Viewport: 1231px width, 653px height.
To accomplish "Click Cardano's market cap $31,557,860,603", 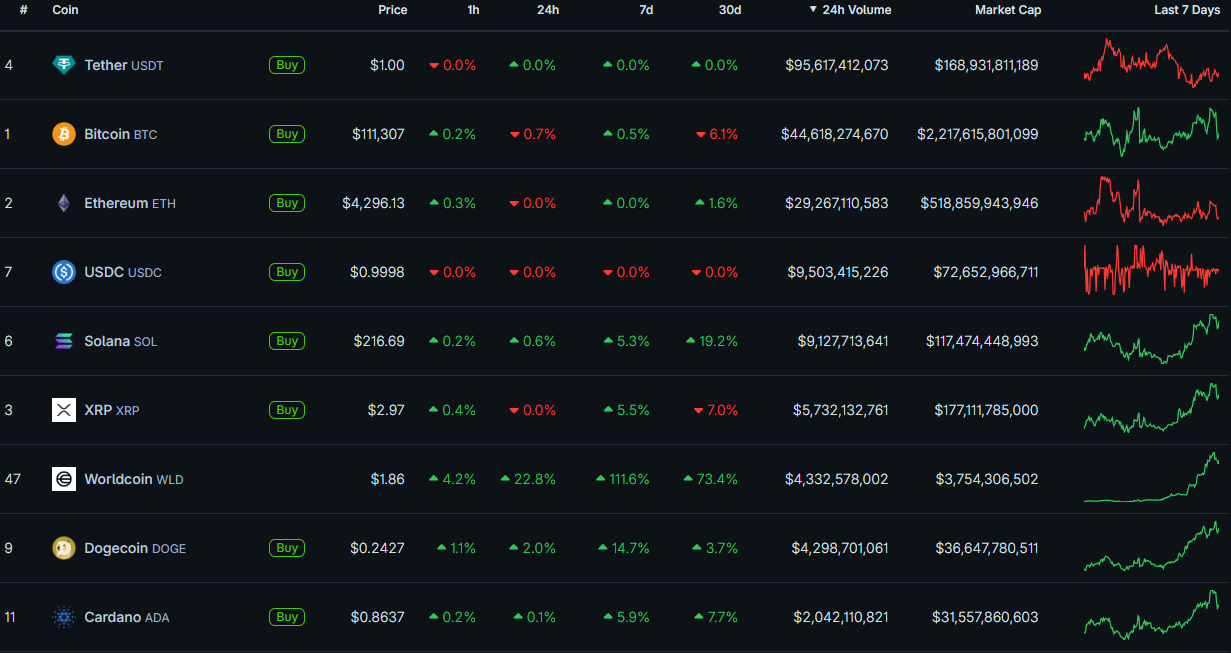I will 985,617.
